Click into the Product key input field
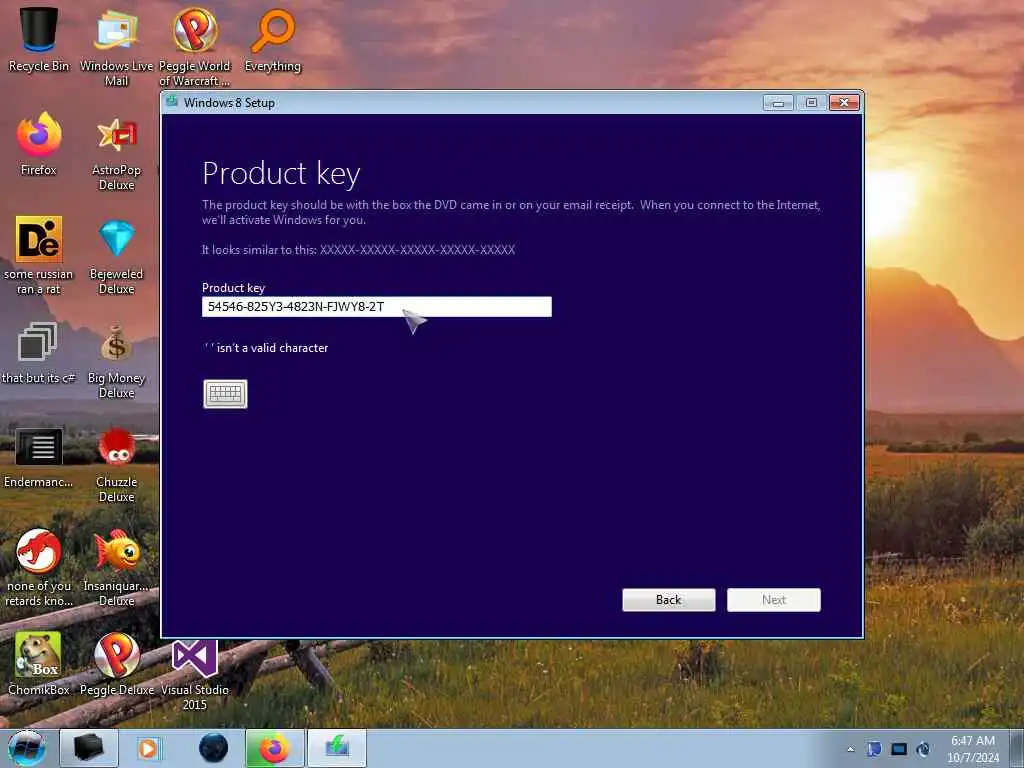Viewport: 1024px width, 768px height. tap(377, 307)
